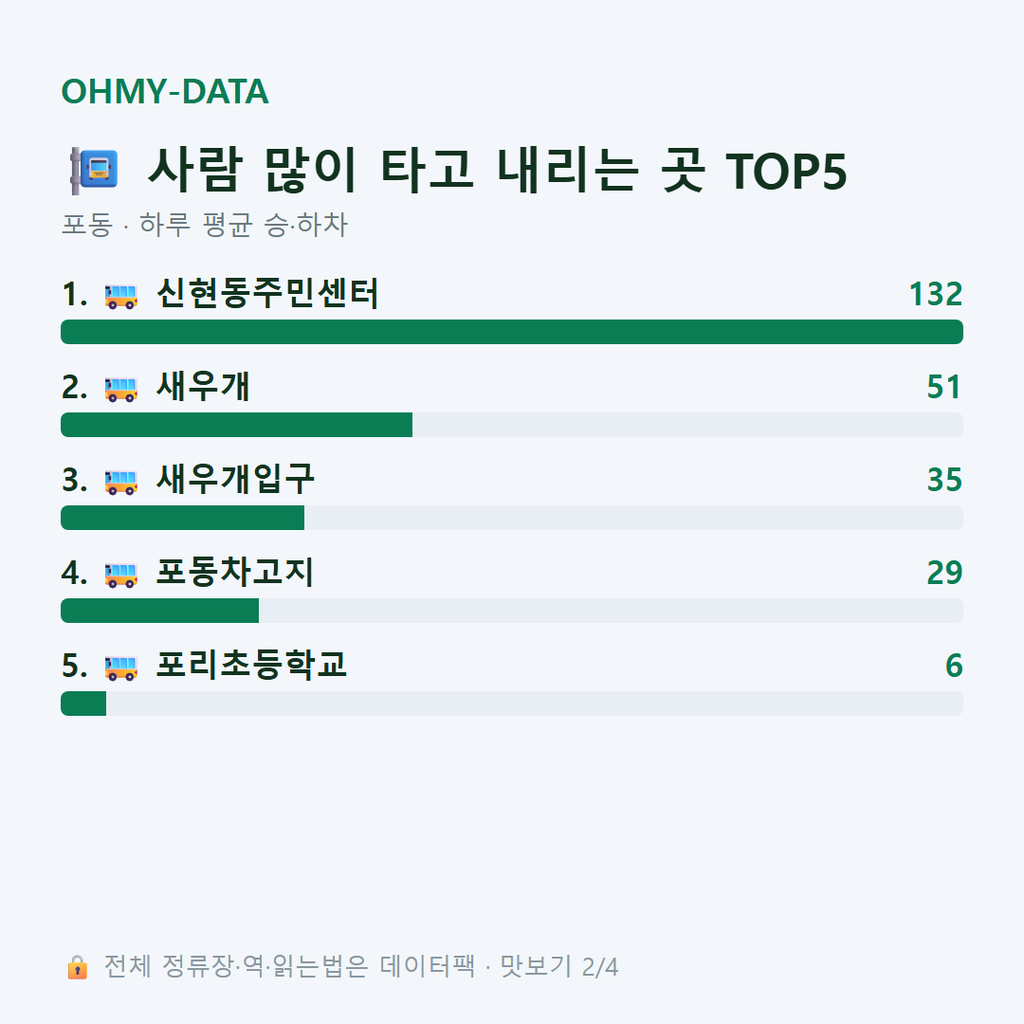Select the 신현동주민센터 stop name
The width and height of the screenshot is (1024, 1024).
click(267, 294)
